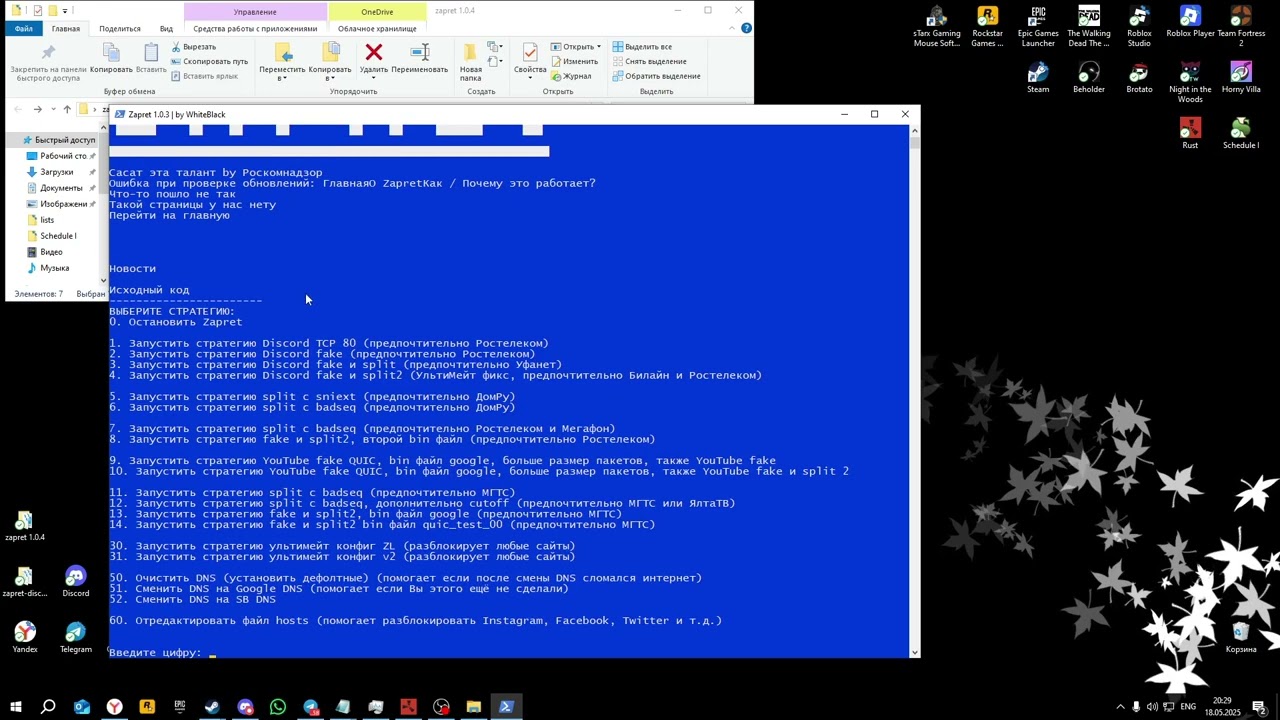
Task: Launch Rockstar Games Launcher from the desktop
Action: tap(987, 27)
